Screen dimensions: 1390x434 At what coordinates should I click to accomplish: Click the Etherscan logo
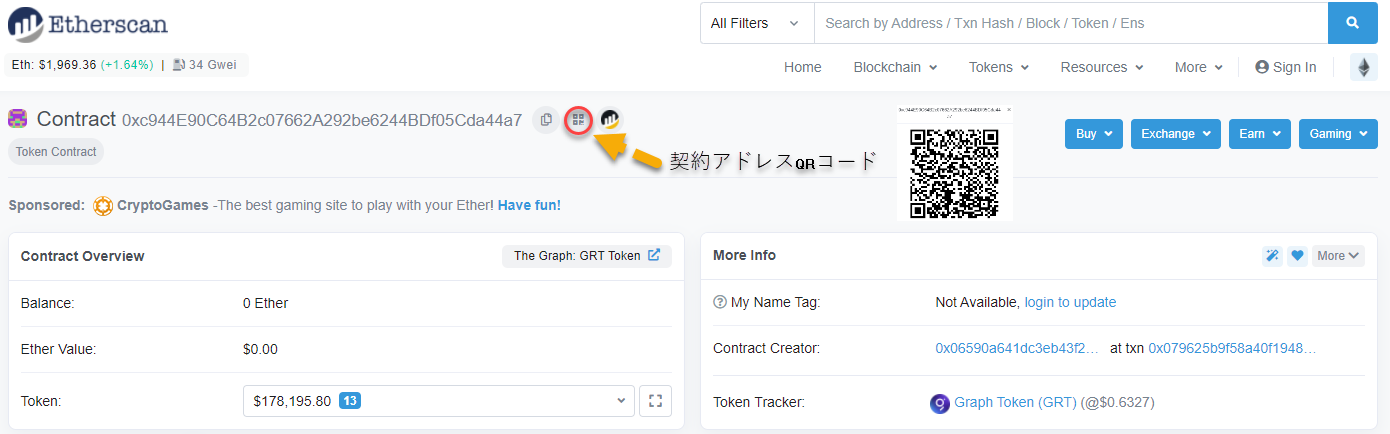(87, 24)
